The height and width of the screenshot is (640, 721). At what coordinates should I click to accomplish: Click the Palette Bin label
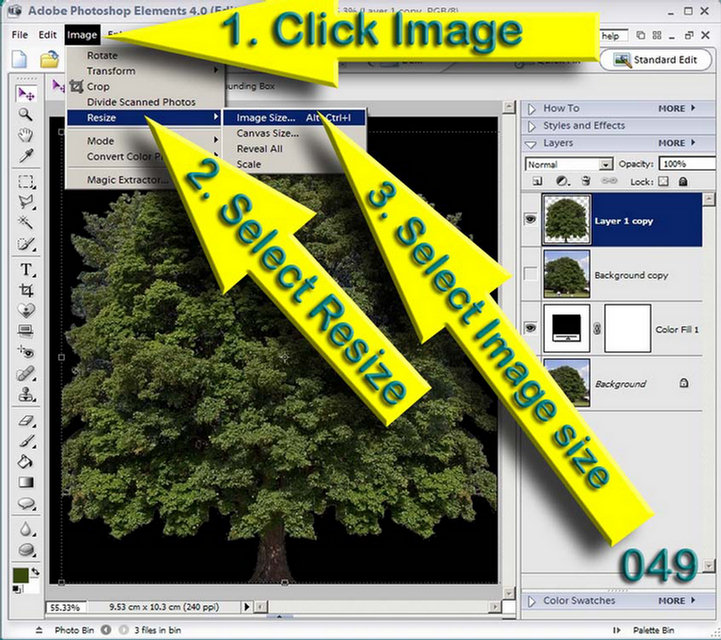tap(653, 630)
